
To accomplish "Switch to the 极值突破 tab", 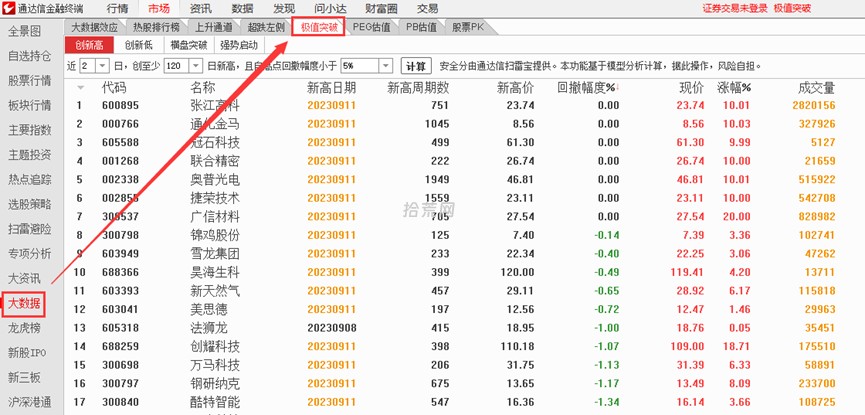I will tap(319, 27).
